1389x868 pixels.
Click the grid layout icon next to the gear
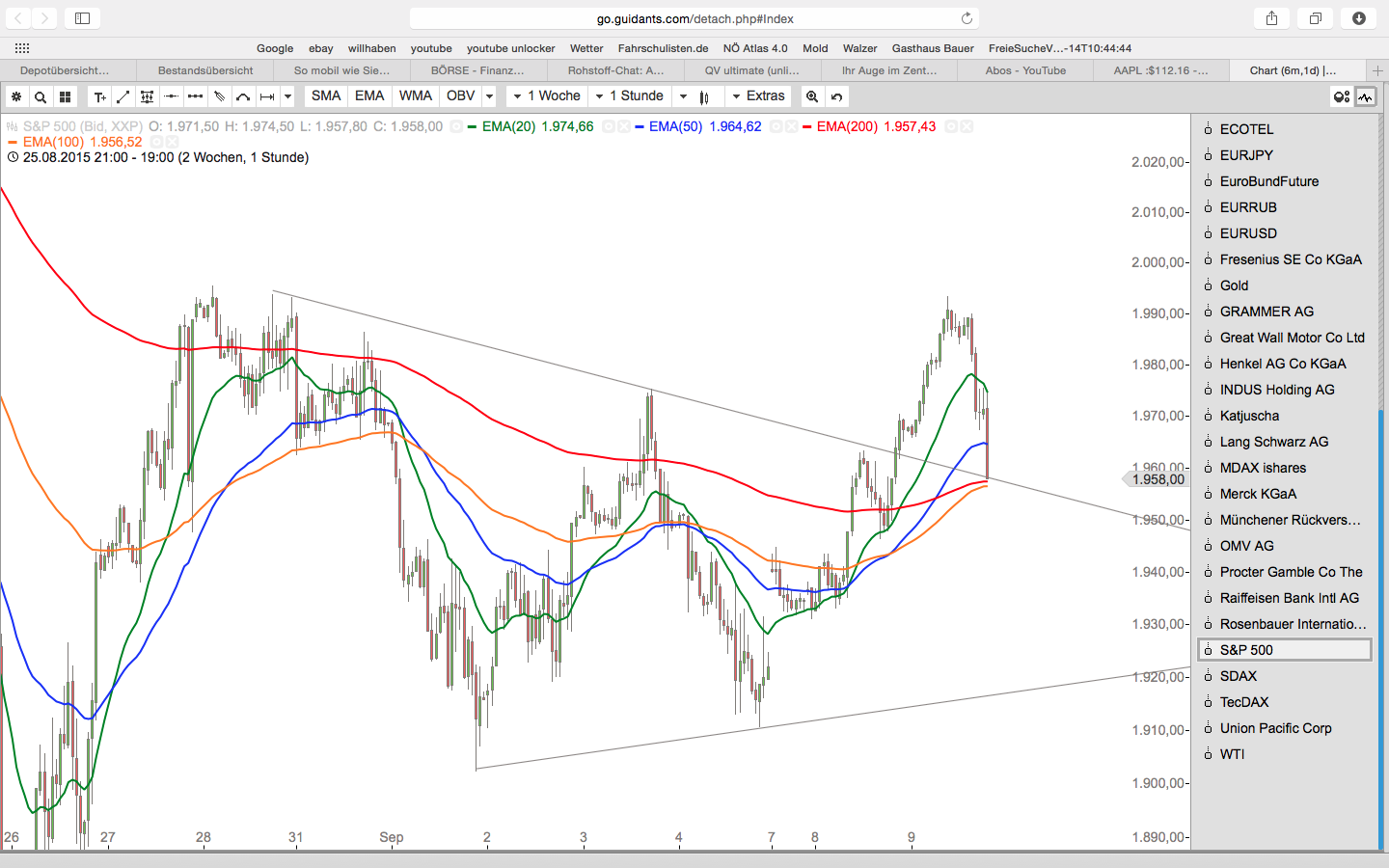click(x=64, y=95)
